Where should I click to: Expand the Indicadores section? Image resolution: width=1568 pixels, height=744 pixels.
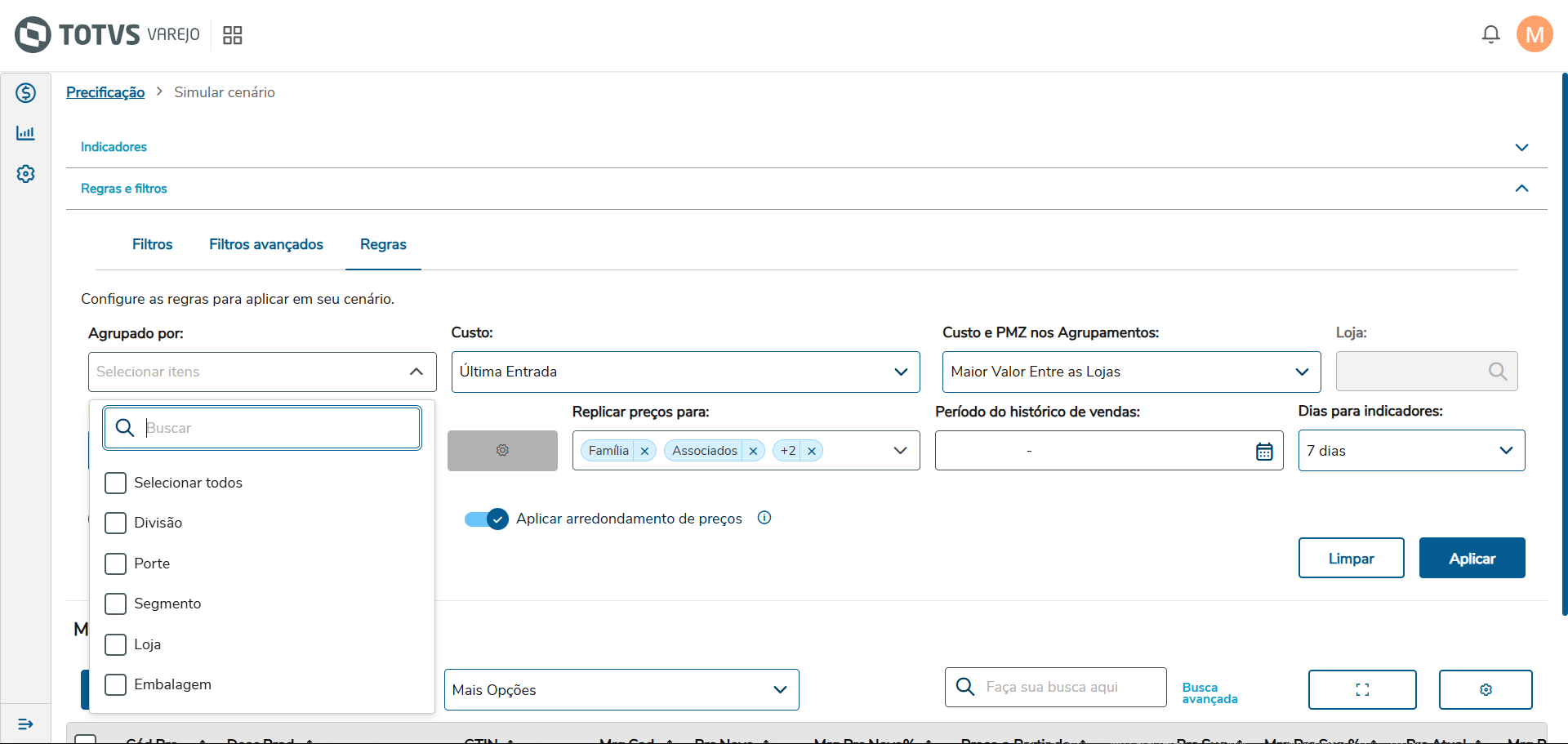[x=1521, y=147]
